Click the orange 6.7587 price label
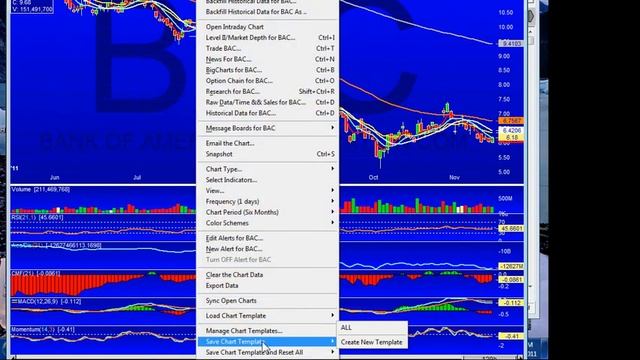Screen dimensions: 640x360 click(511, 121)
